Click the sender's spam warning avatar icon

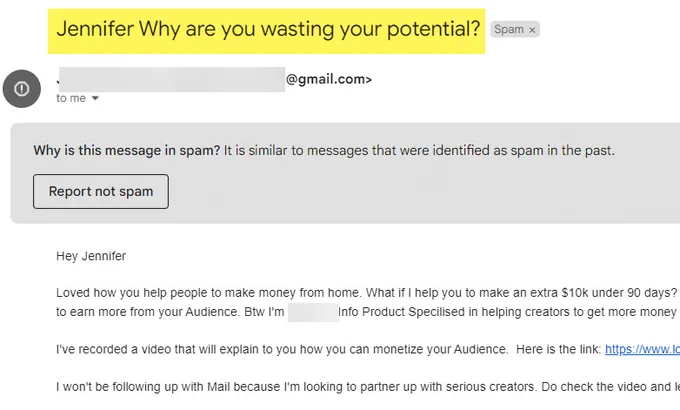(22, 89)
